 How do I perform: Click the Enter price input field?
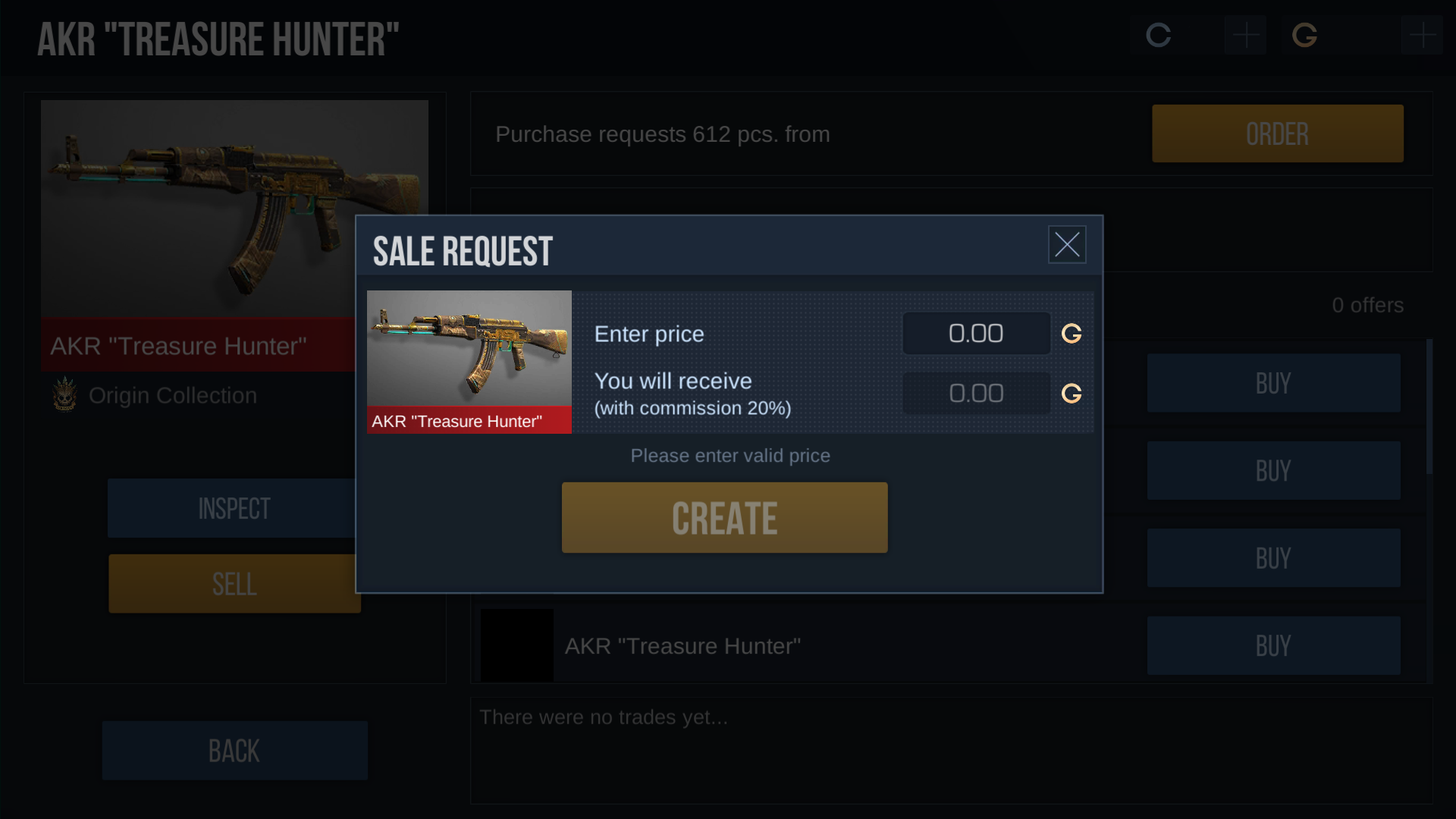(977, 333)
